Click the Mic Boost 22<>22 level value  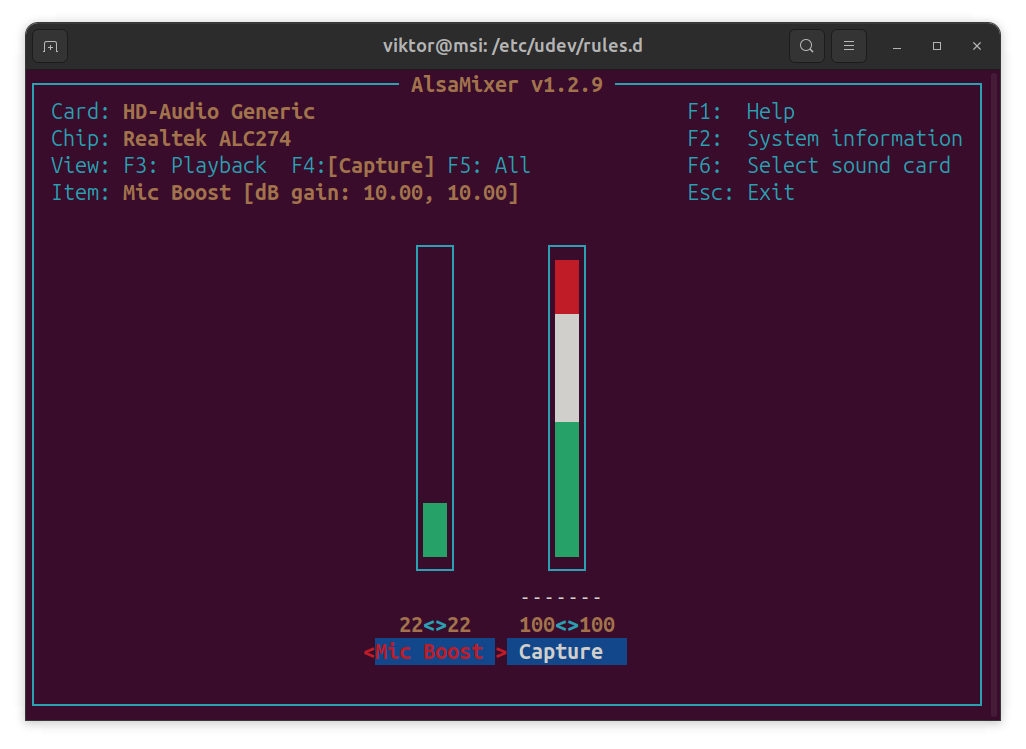(435, 625)
